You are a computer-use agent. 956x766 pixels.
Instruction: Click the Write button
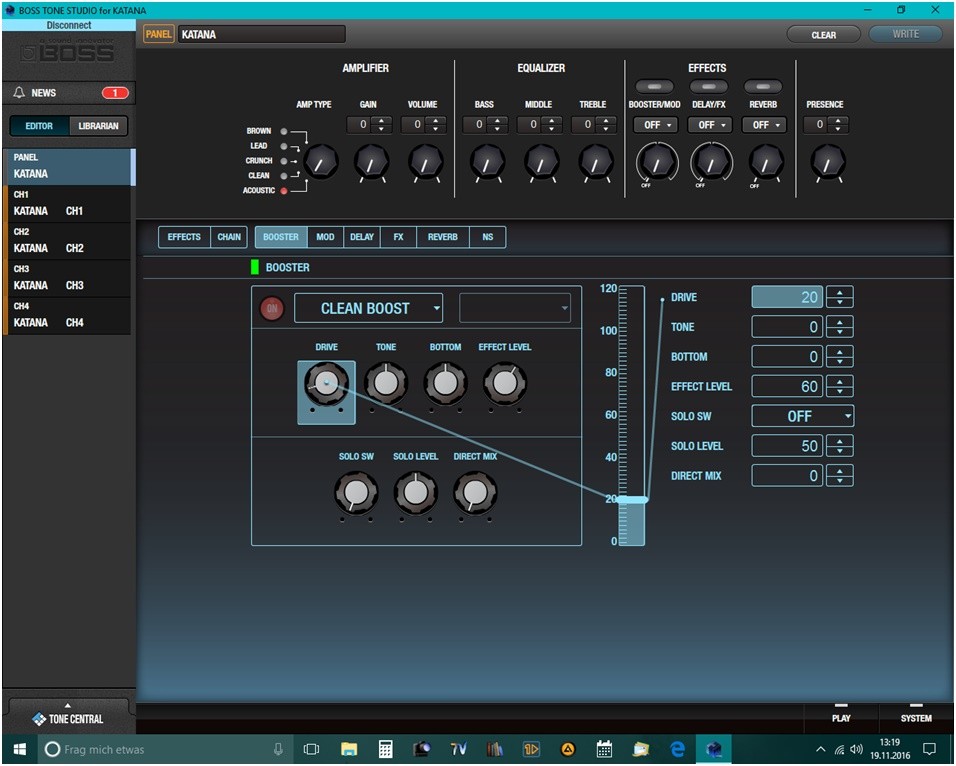905,34
